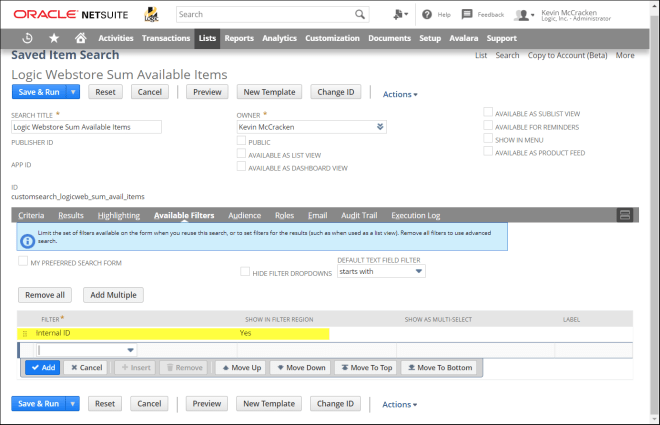
Task: Toggle Hide Filter Dropdowns checkbox
Action: click(245, 271)
